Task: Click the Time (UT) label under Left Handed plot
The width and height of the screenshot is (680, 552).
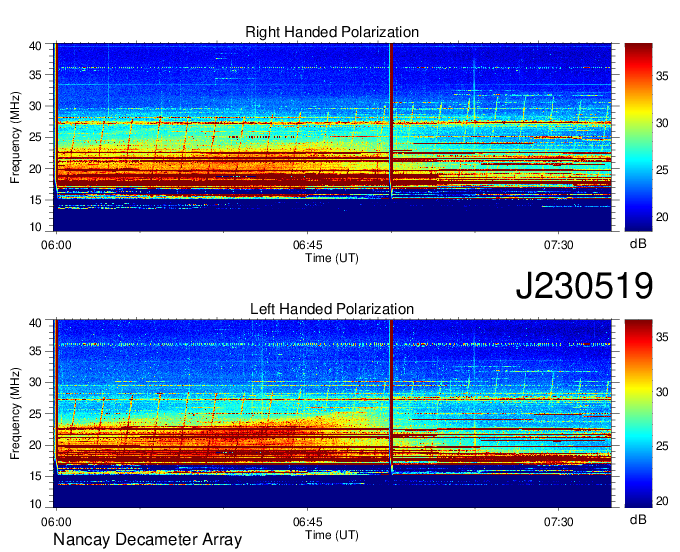Action: [x=332, y=535]
